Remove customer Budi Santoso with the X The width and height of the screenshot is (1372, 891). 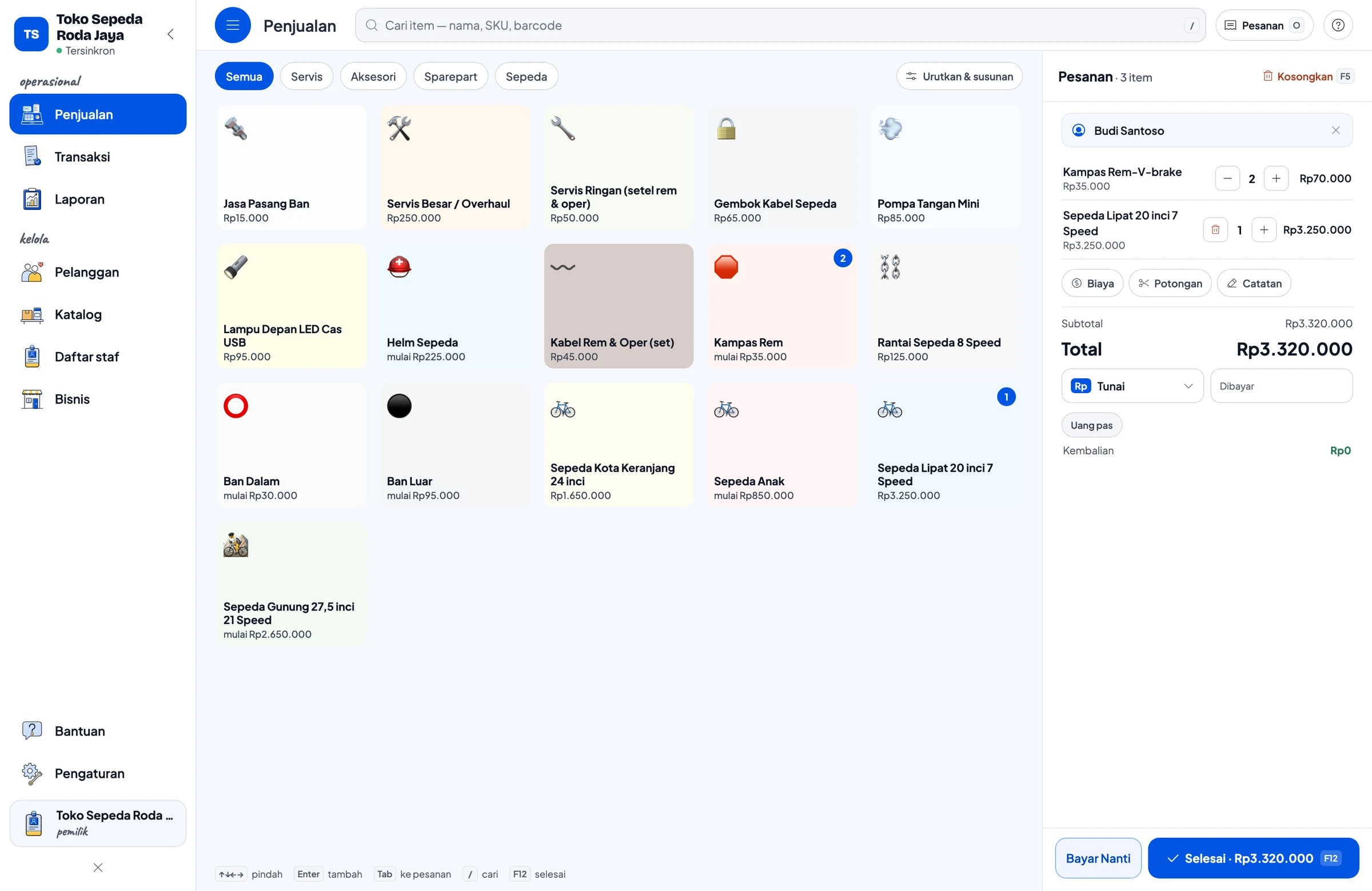pos(1335,130)
